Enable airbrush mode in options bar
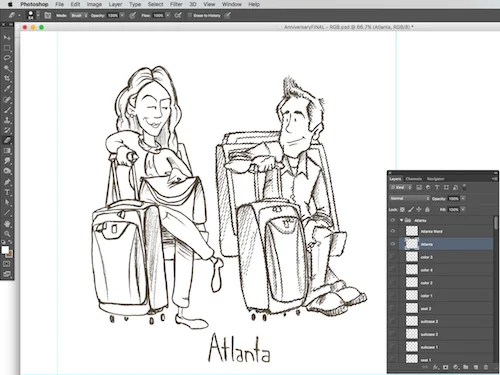 tap(178, 15)
